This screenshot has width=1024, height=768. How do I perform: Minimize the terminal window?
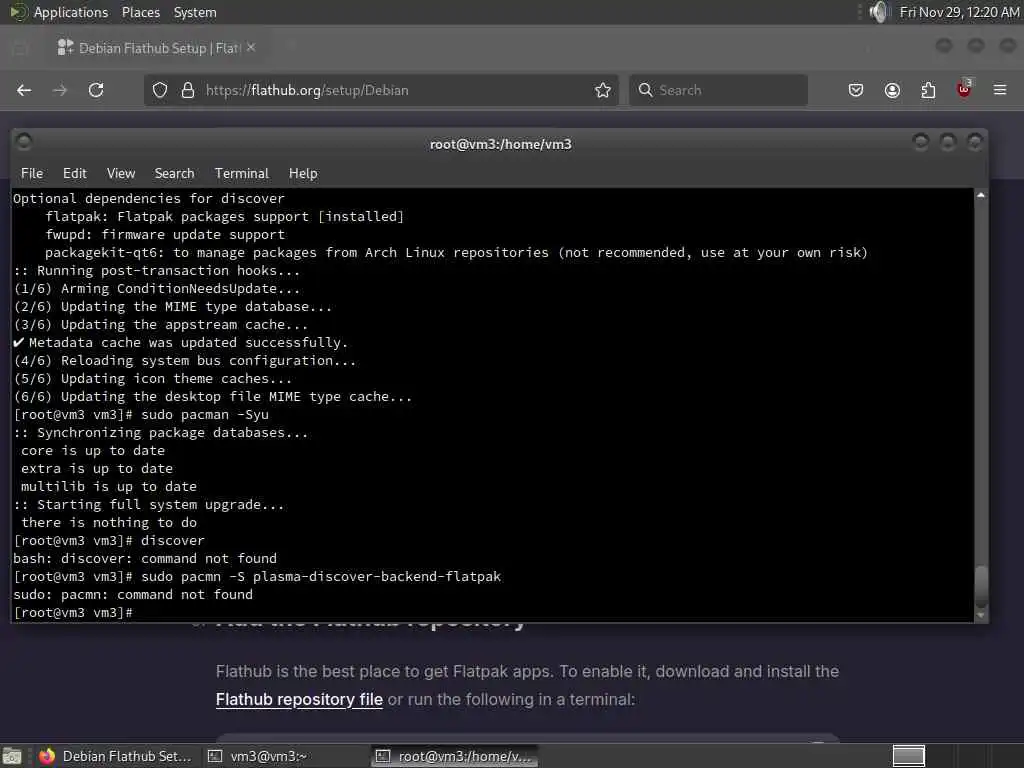[921, 142]
